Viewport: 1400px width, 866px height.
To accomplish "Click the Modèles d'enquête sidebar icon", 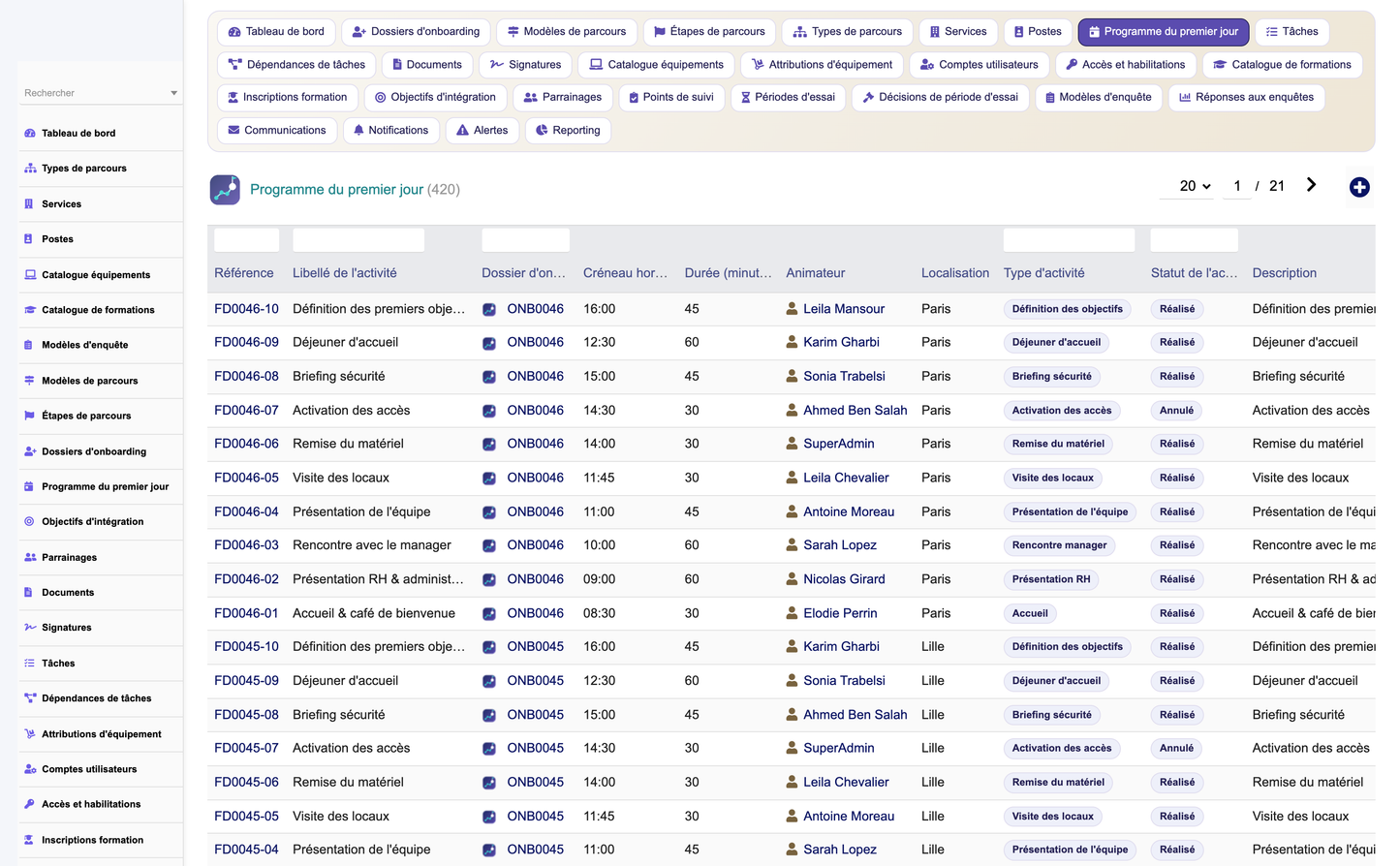I will [x=30, y=345].
